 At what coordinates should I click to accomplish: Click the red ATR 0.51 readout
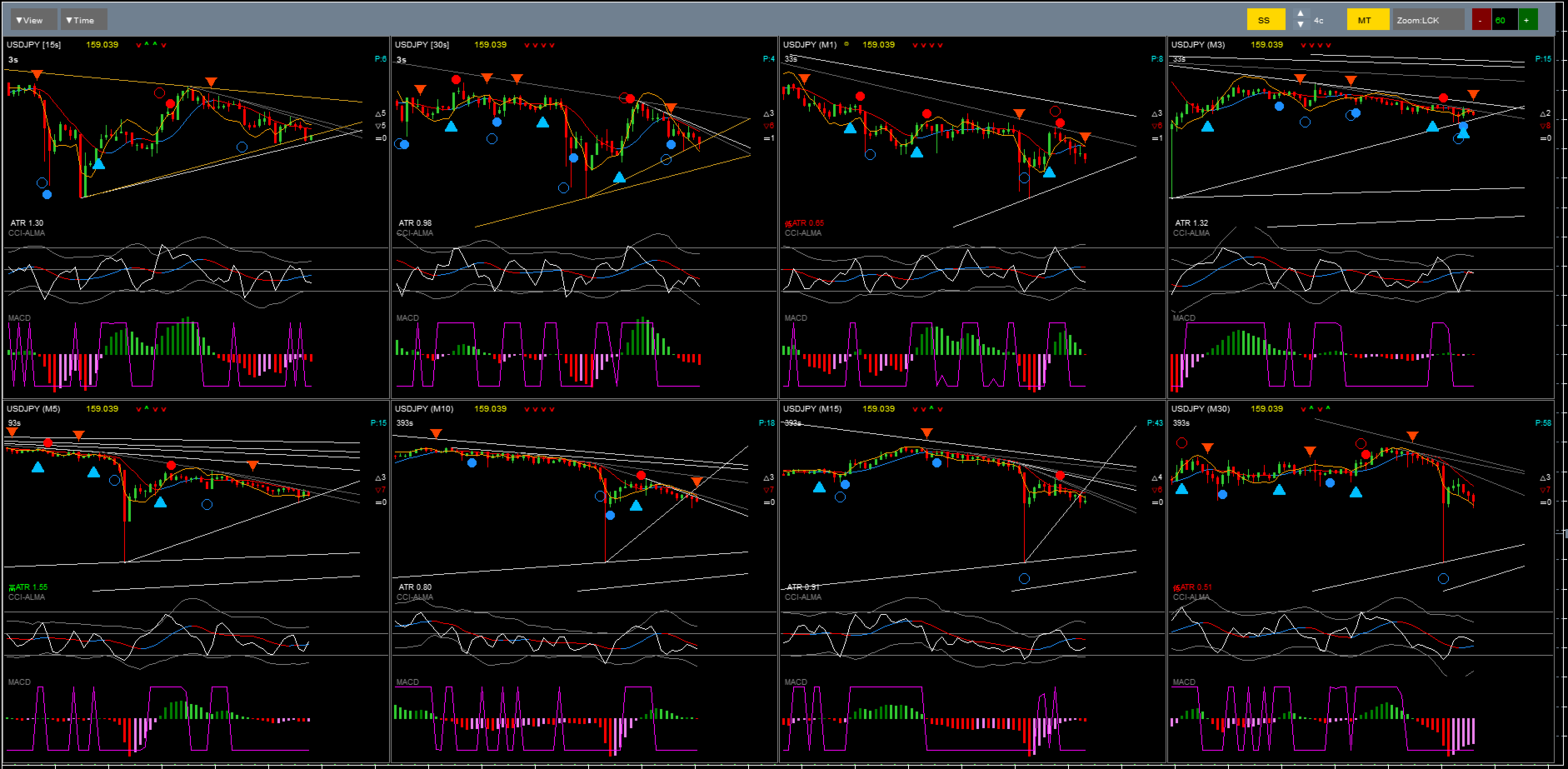point(1193,587)
